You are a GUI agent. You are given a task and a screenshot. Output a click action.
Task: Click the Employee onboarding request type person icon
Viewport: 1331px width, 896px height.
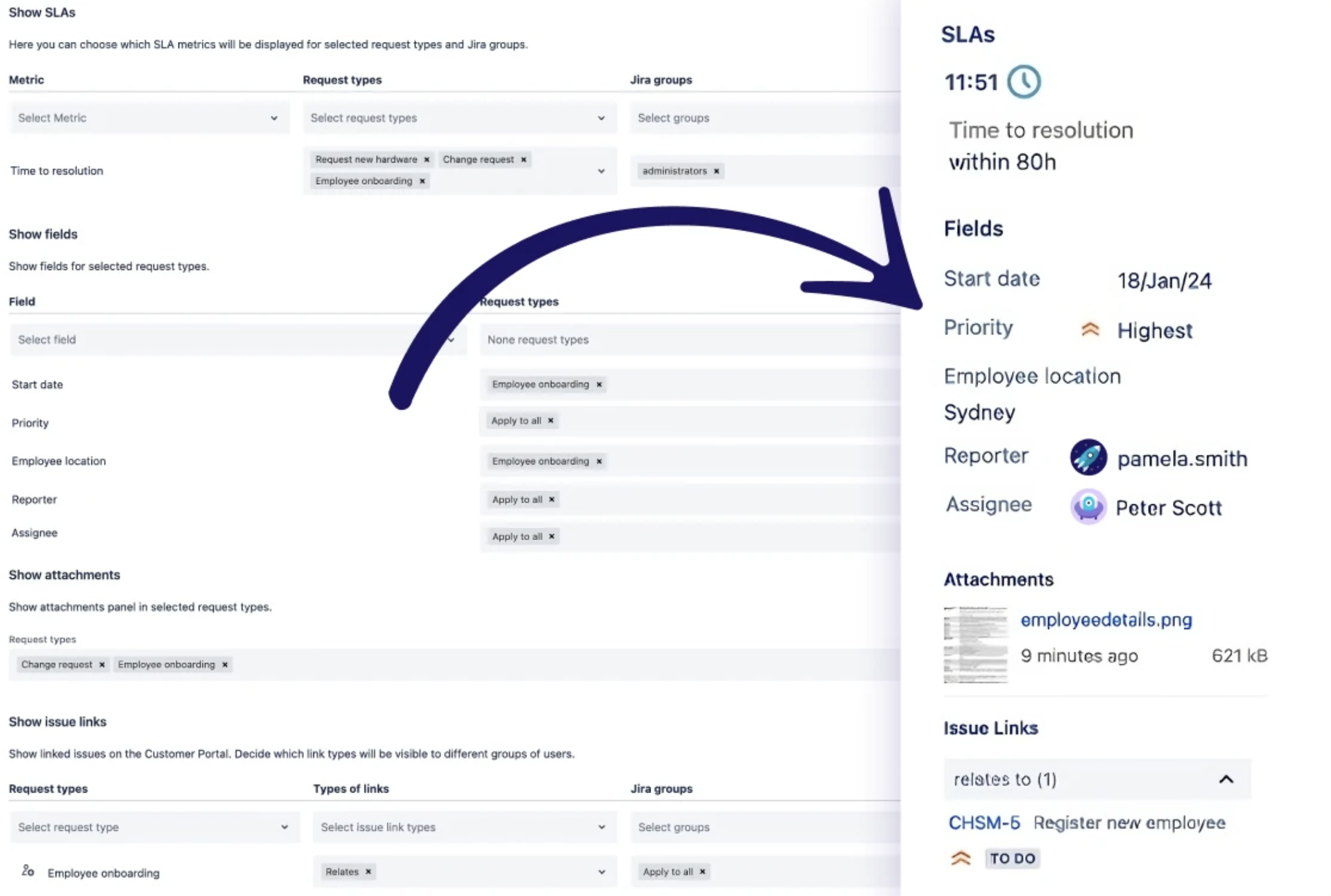(28, 870)
